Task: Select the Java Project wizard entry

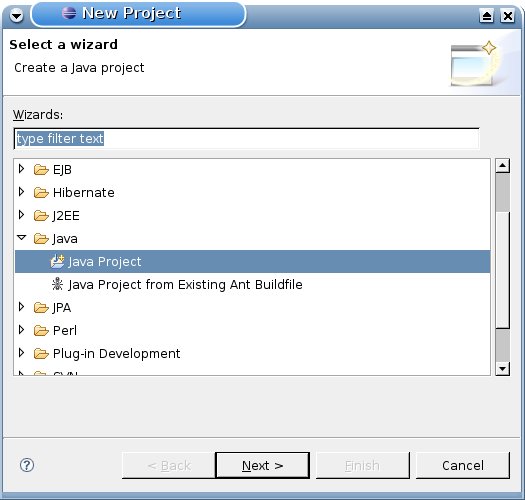Action: click(x=252, y=262)
